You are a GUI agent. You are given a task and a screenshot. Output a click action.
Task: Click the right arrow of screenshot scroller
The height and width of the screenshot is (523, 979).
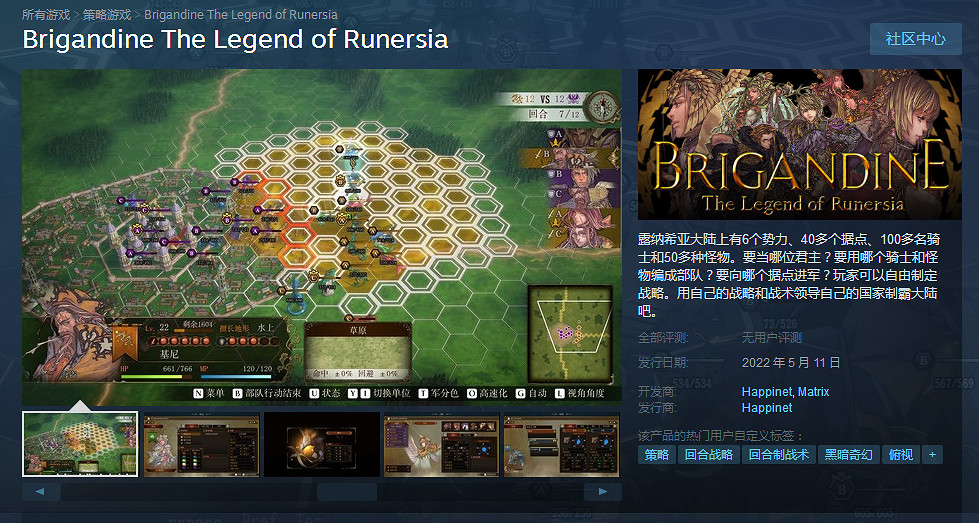point(603,492)
